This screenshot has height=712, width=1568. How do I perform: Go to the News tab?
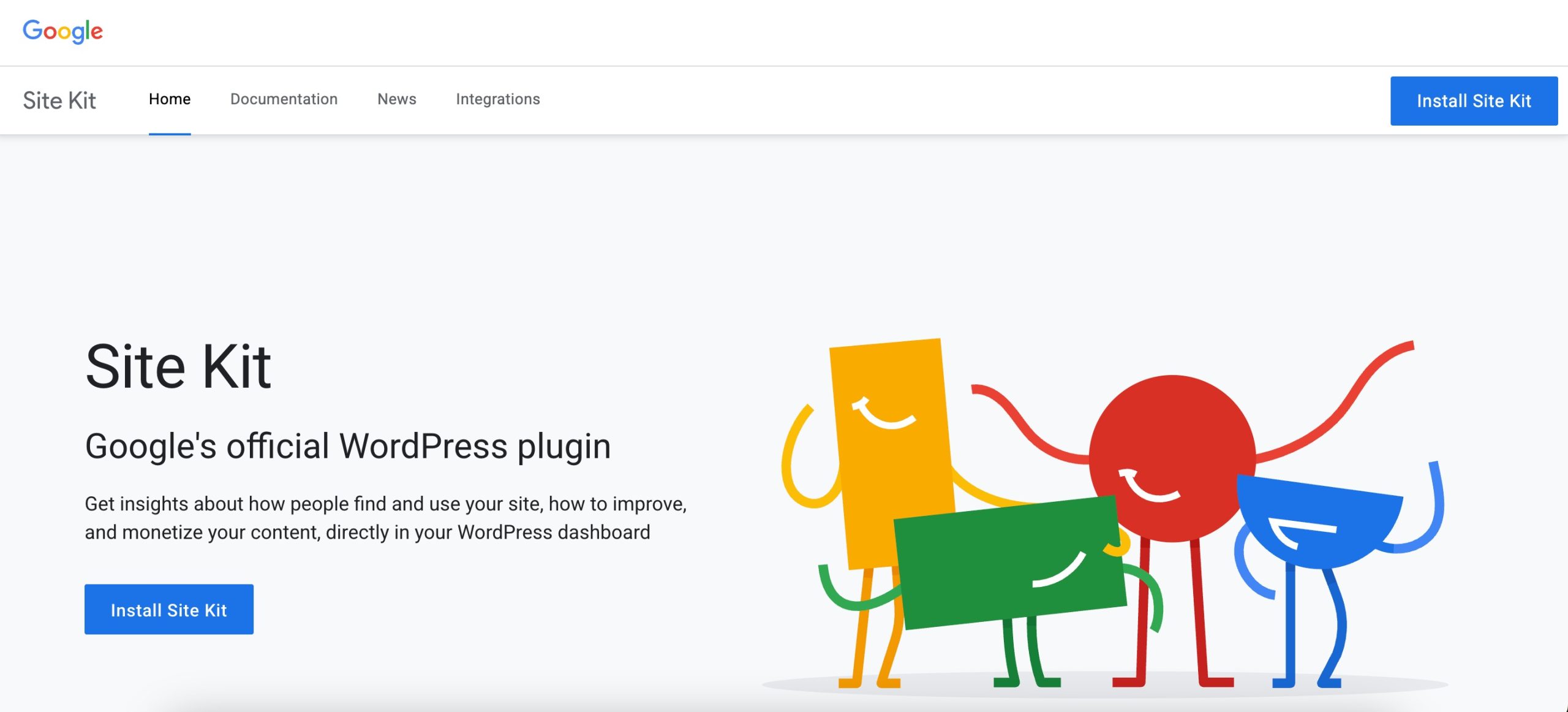(397, 99)
